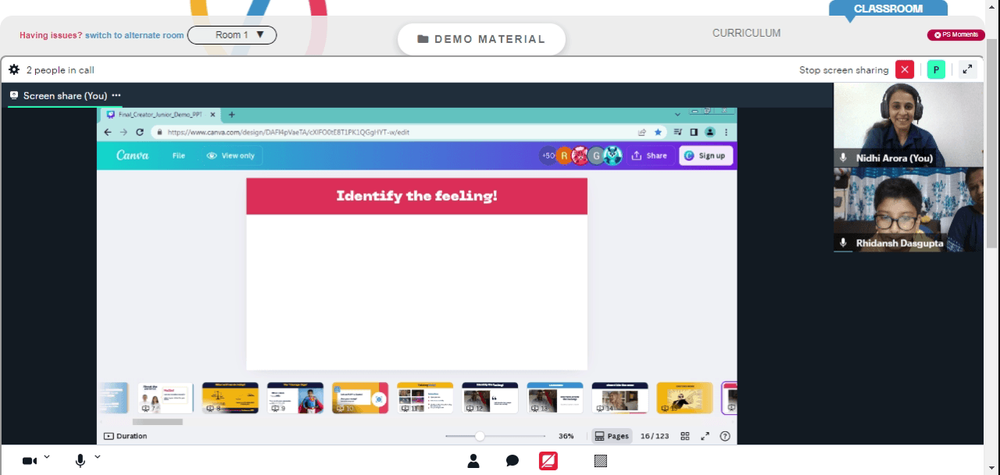Toggle Pages view button
The width and height of the screenshot is (1000, 475).
pyautogui.click(x=612, y=436)
